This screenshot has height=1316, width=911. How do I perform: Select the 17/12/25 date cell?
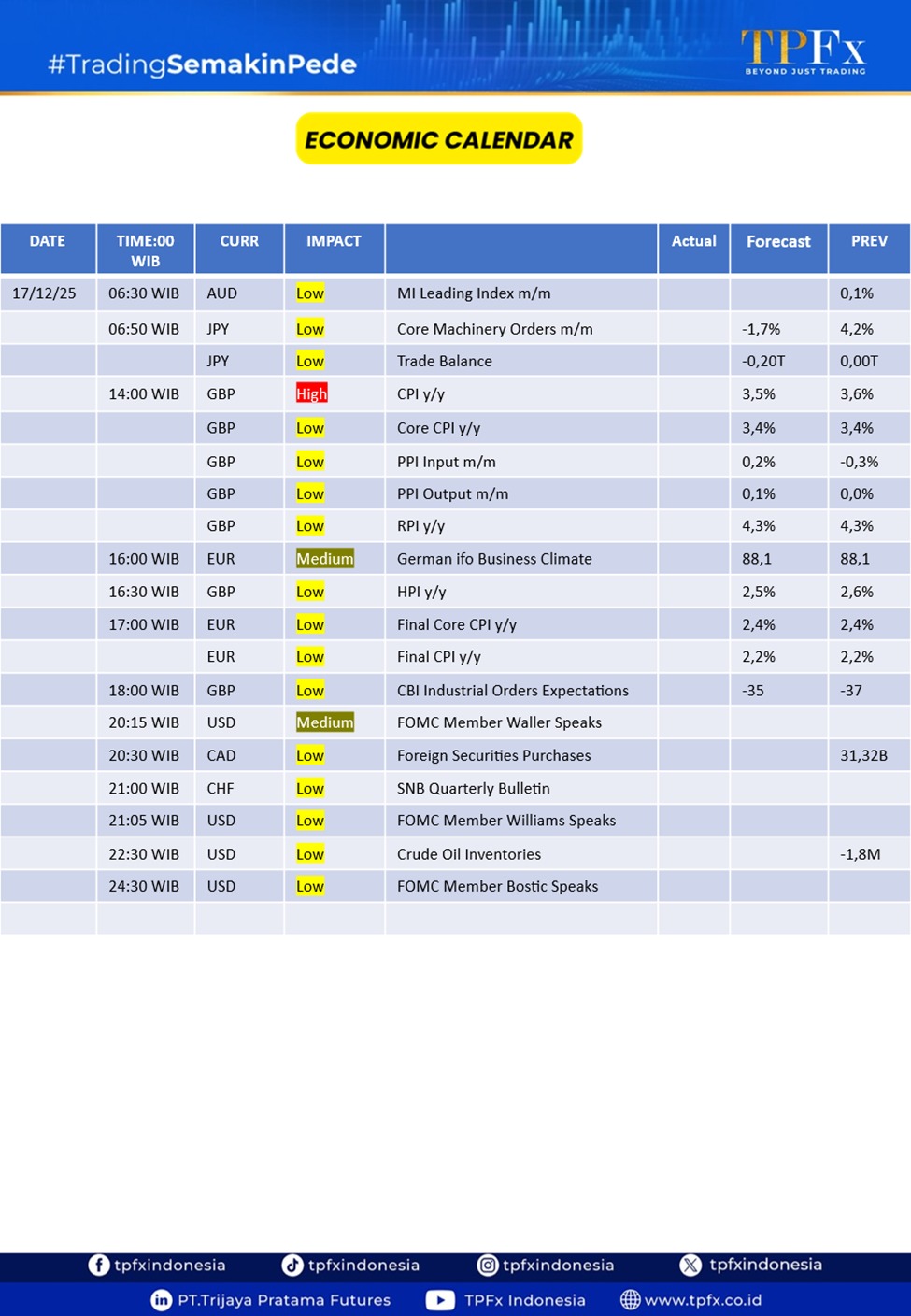pyautogui.click(x=45, y=293)
